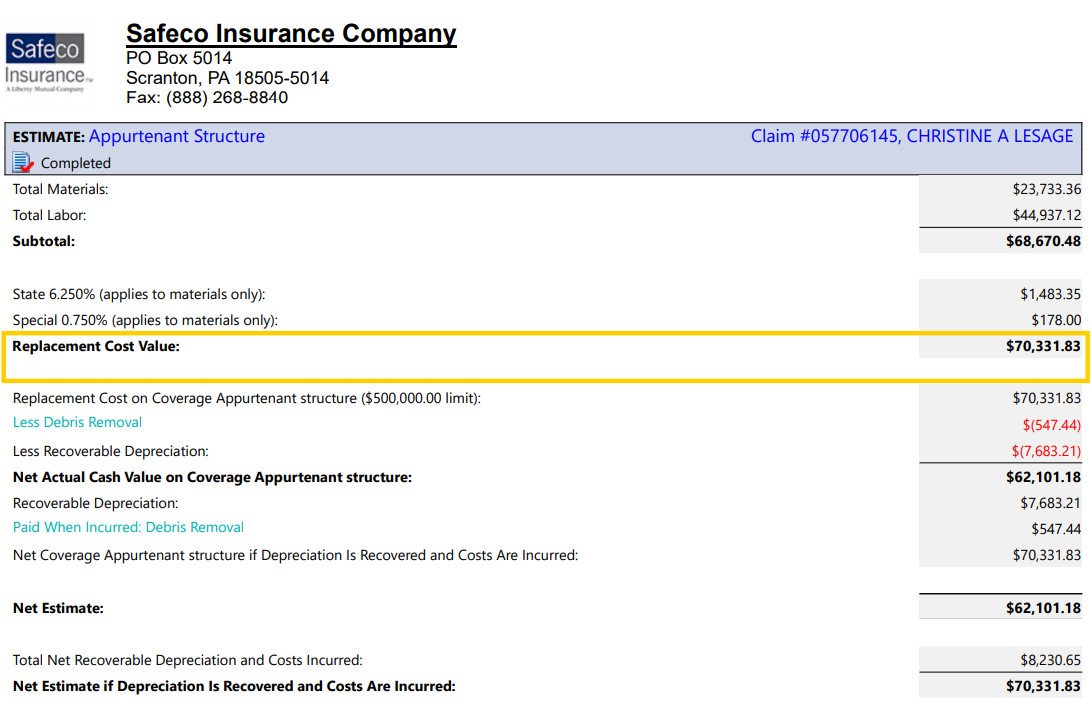Image resolution: width=1091 pixels, height=718 pixels.
Task: Click the Completed status document icon
Action: click(x=23, y=163)
